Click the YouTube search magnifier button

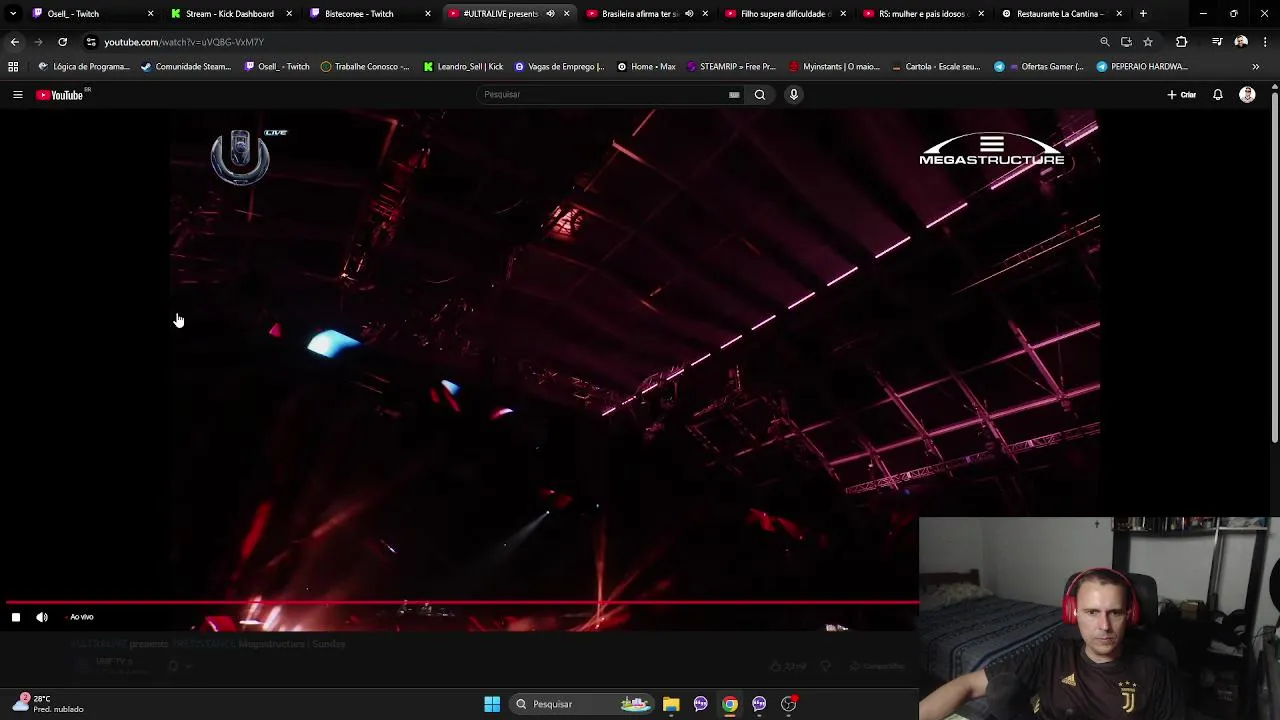760,95
